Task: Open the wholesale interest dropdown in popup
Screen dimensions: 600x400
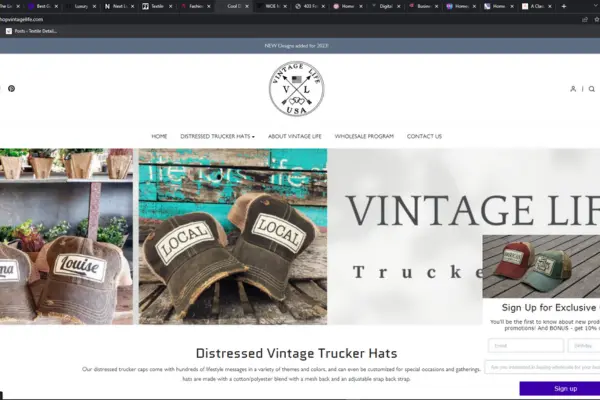Action: coord(543,367)
